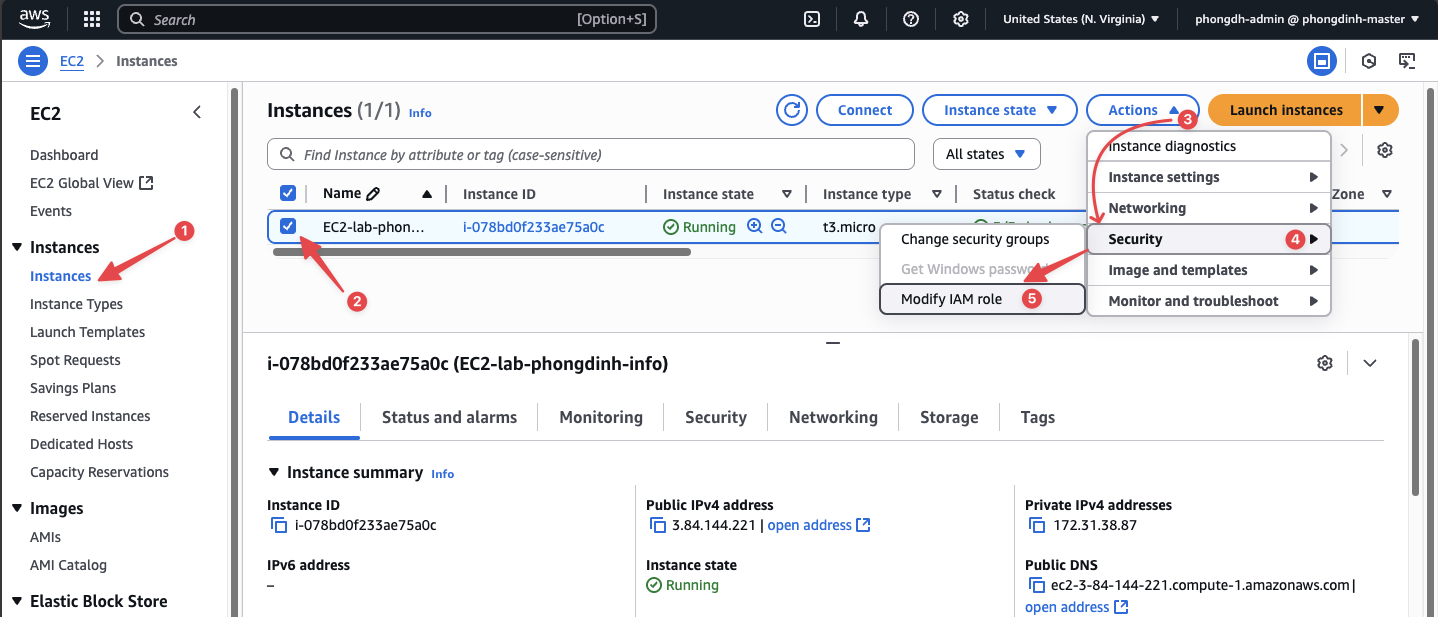Viewport: 1438px width, 617px height.
Task: Toggle the select-all instances checkbox
Action: point(288,193)
